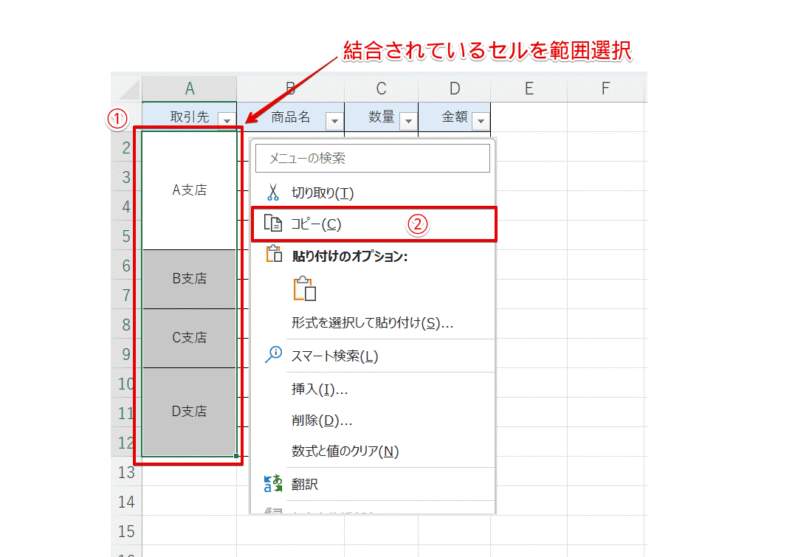Select row 15 header
The width and height of the screenshot is (812, 557).
pos(126,531)
